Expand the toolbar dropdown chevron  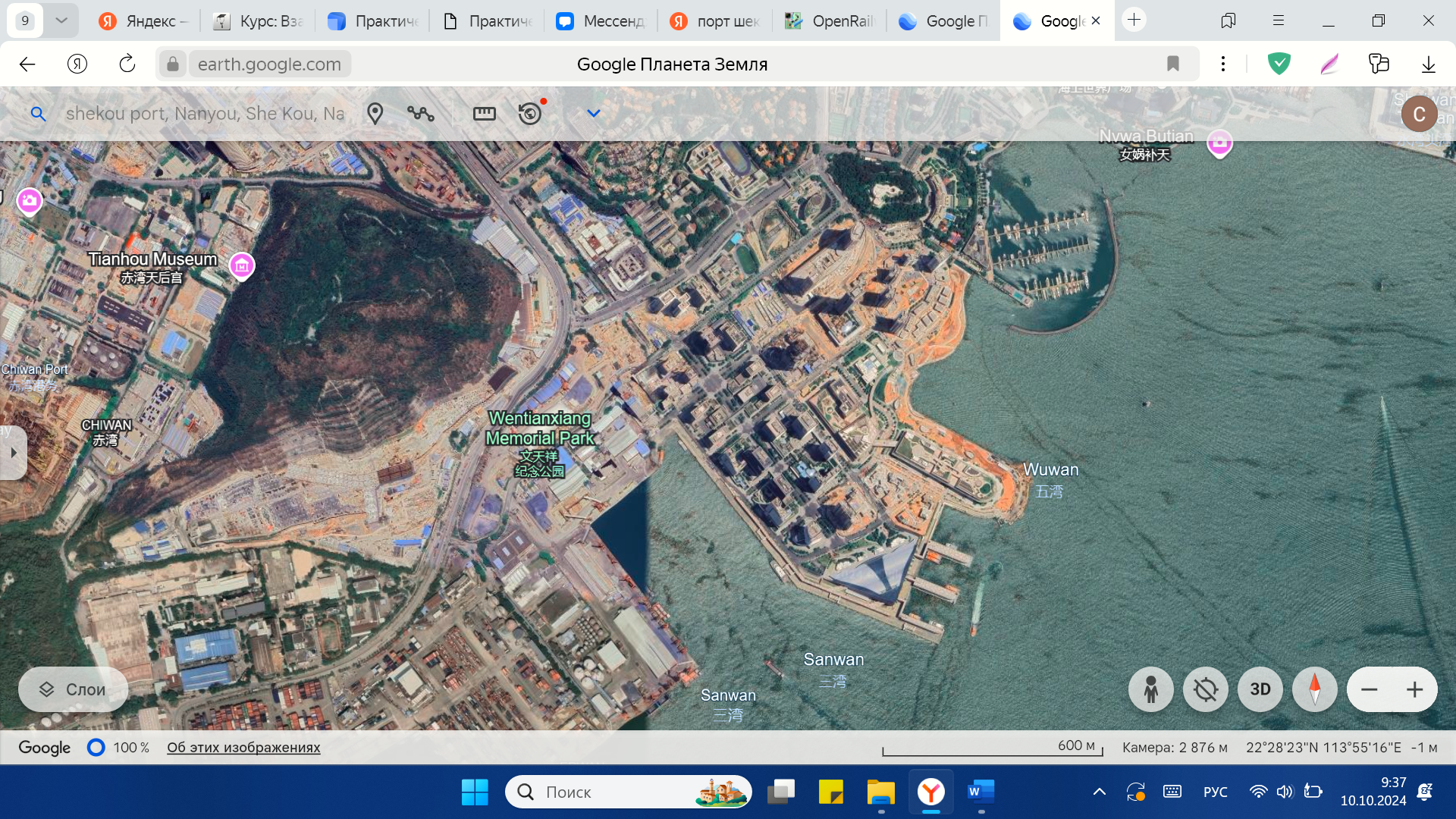(594, 114)
